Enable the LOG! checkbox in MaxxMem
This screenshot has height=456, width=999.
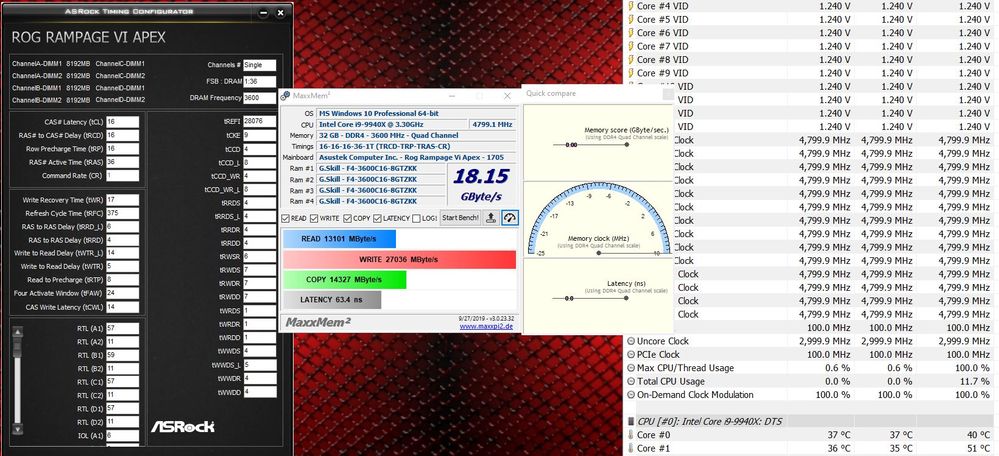tap(416, 218)
